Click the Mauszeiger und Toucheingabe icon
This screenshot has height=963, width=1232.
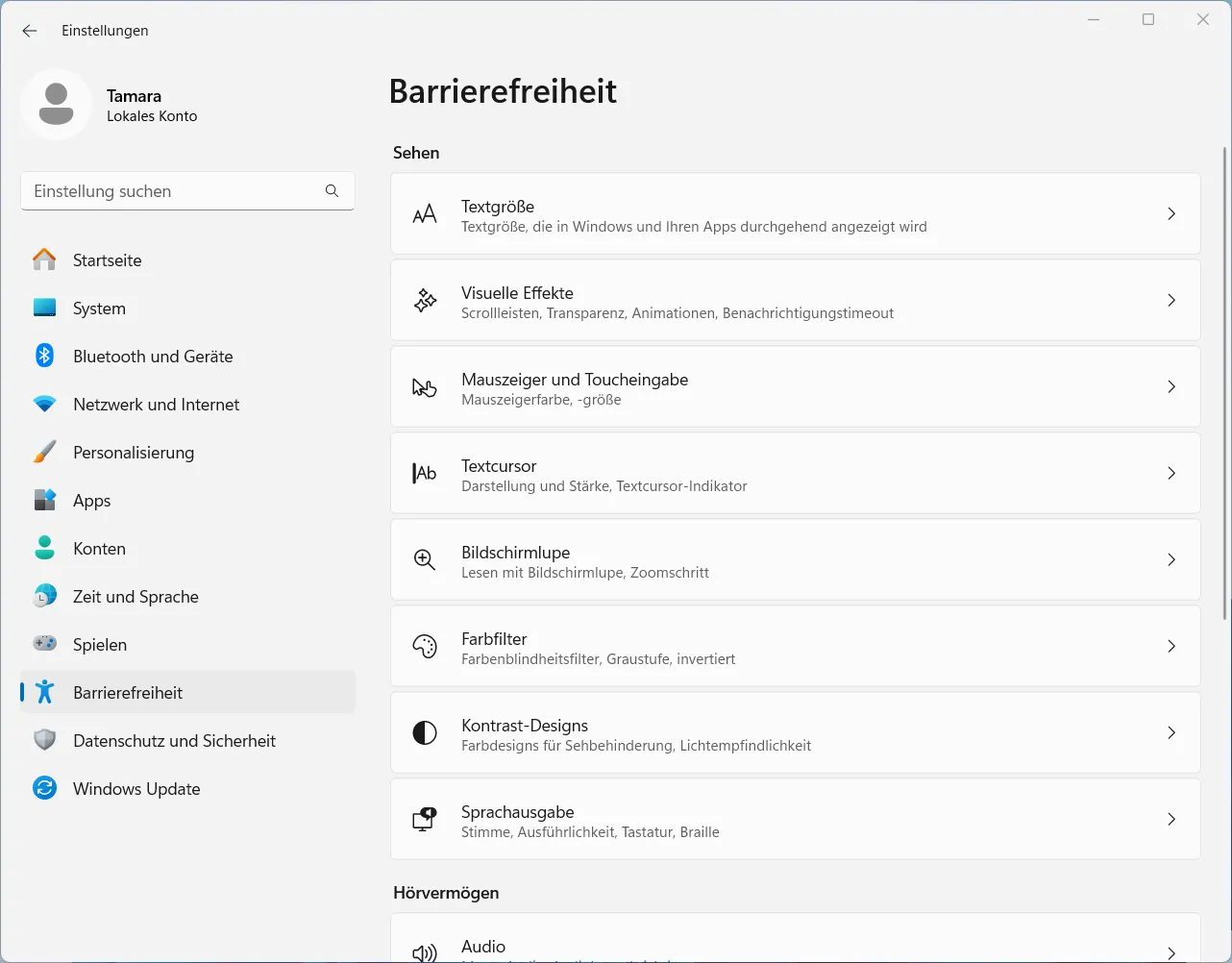click(425, 387)
